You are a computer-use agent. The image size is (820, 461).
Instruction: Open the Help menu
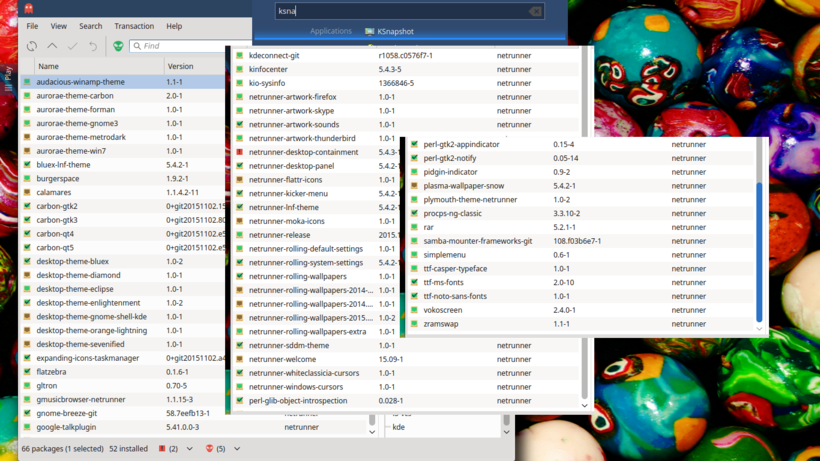click(x=174, y=26)
